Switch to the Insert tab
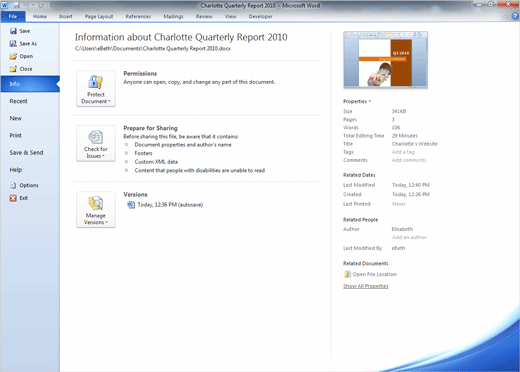The width and height of the screenshot is (520, 372). (66, 16)
